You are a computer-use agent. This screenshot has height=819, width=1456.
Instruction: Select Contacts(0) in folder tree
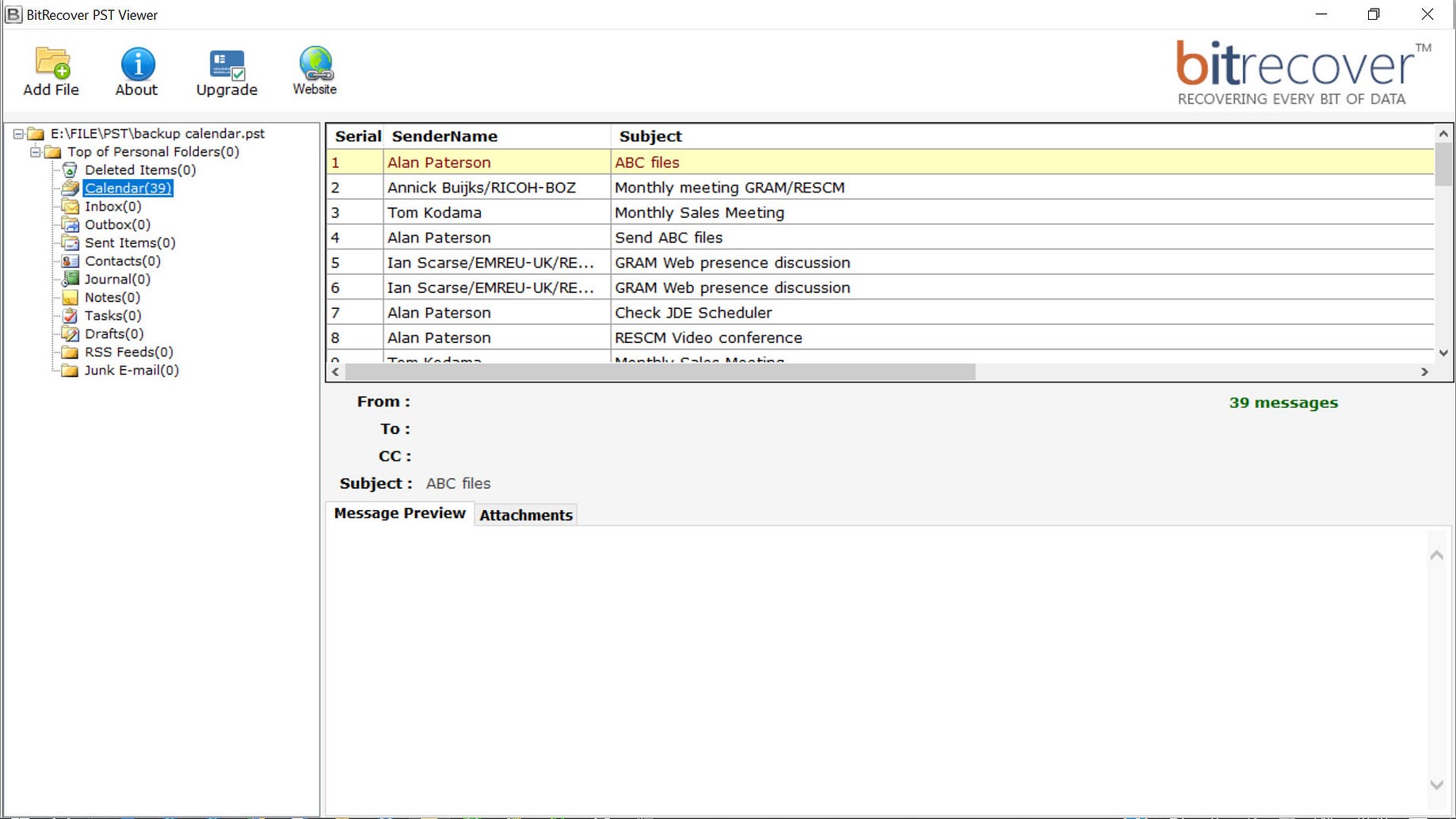[123, 261]
